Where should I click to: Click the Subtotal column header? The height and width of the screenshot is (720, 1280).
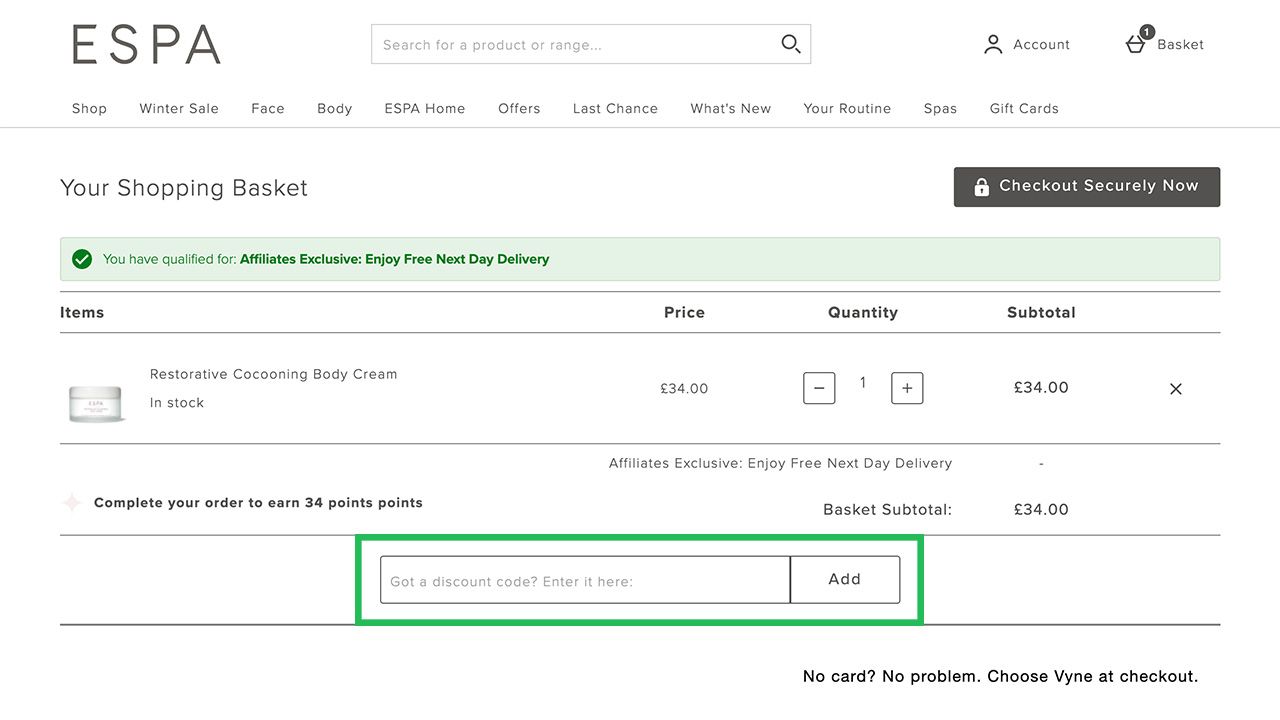[x=1041, y=313]
